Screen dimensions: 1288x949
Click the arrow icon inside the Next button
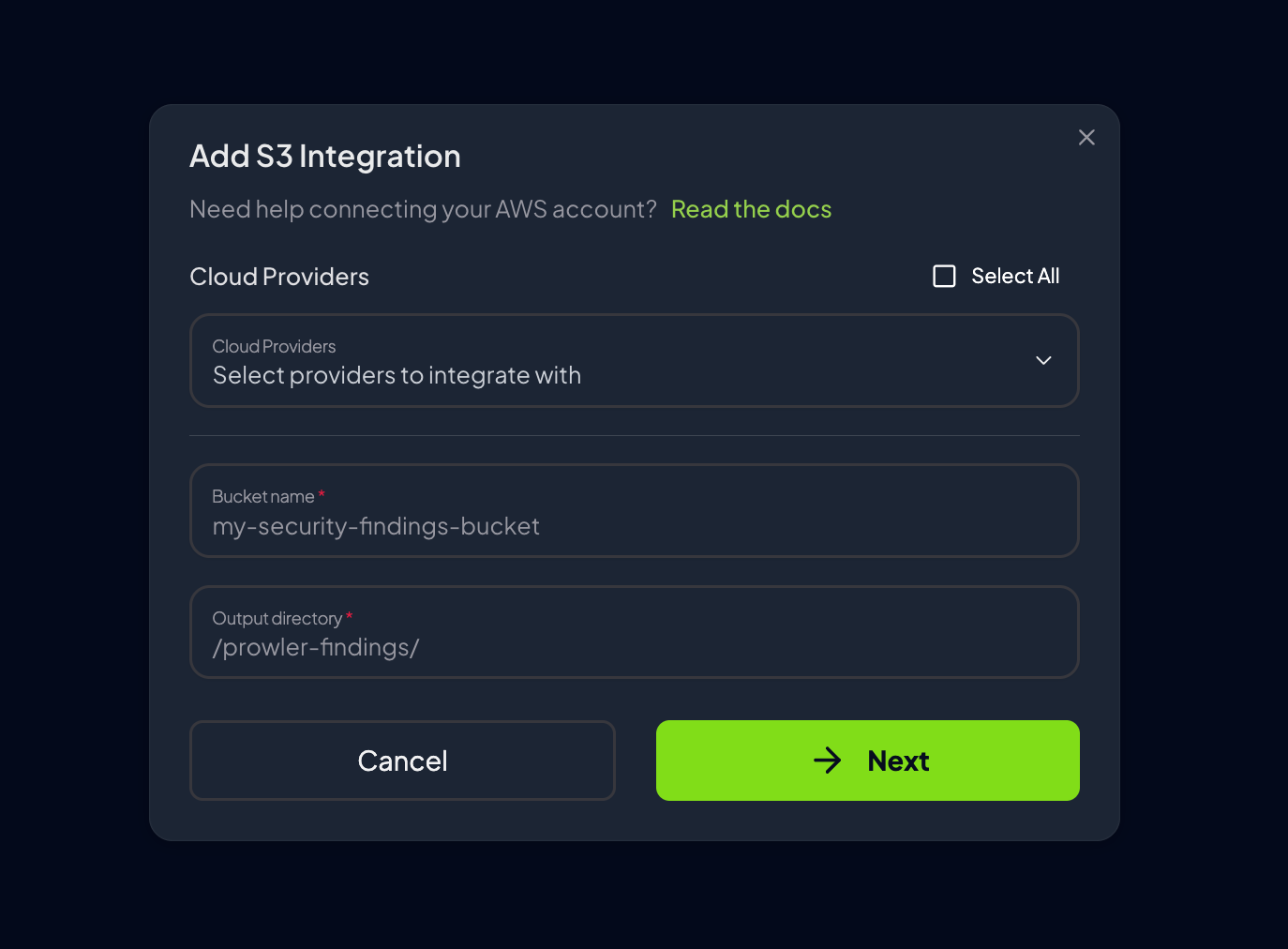pyautogui.click(x=829, y=761)
